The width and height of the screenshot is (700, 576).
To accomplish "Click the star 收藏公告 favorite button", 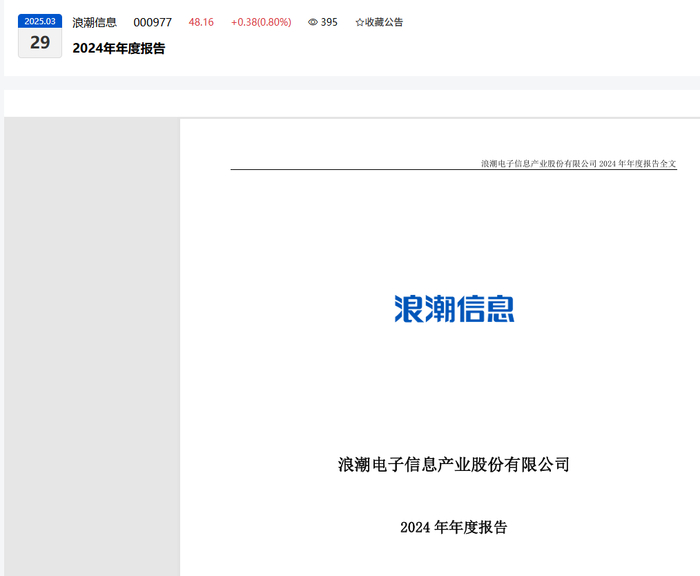I will [379, 22].
